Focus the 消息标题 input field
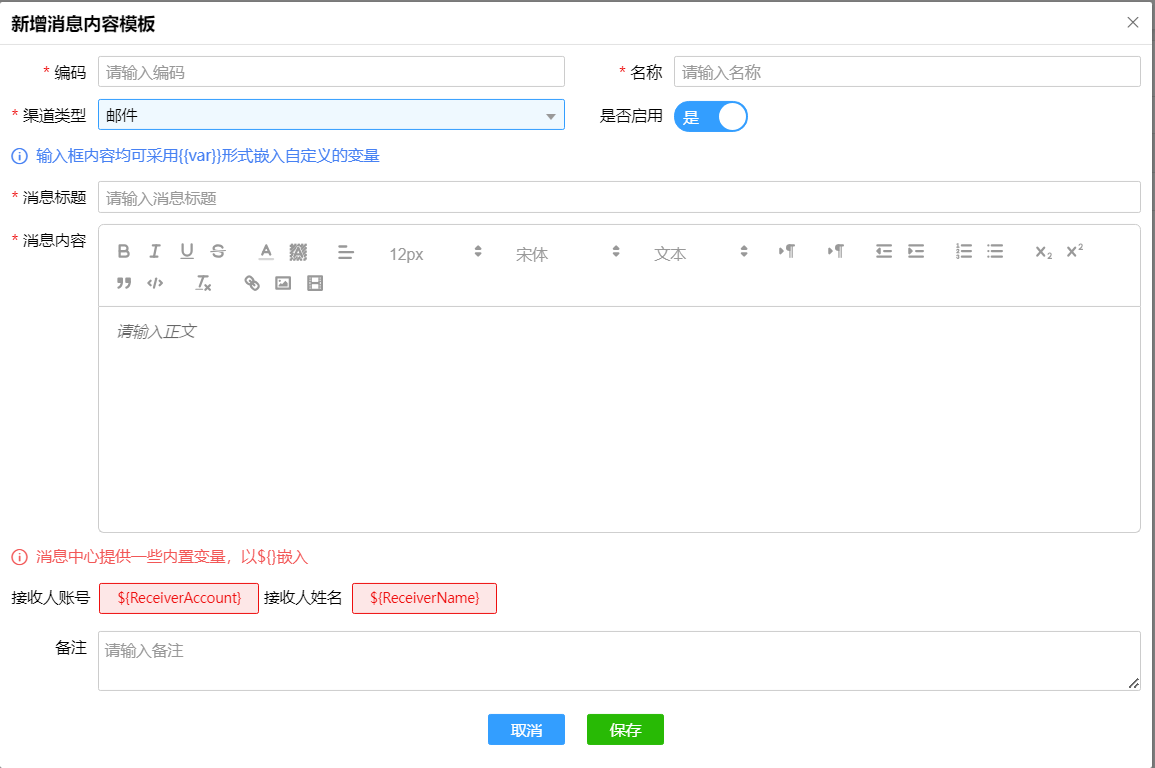This screenshot has height=768, width=1155. coord(619,198)
